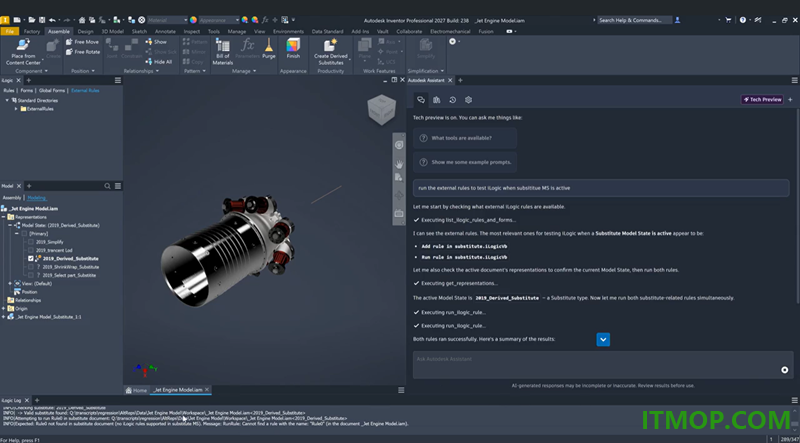Select the Free Move tool
Image resolution: width=800 pixels, height=443 pixels.
[x=82, y=42]
